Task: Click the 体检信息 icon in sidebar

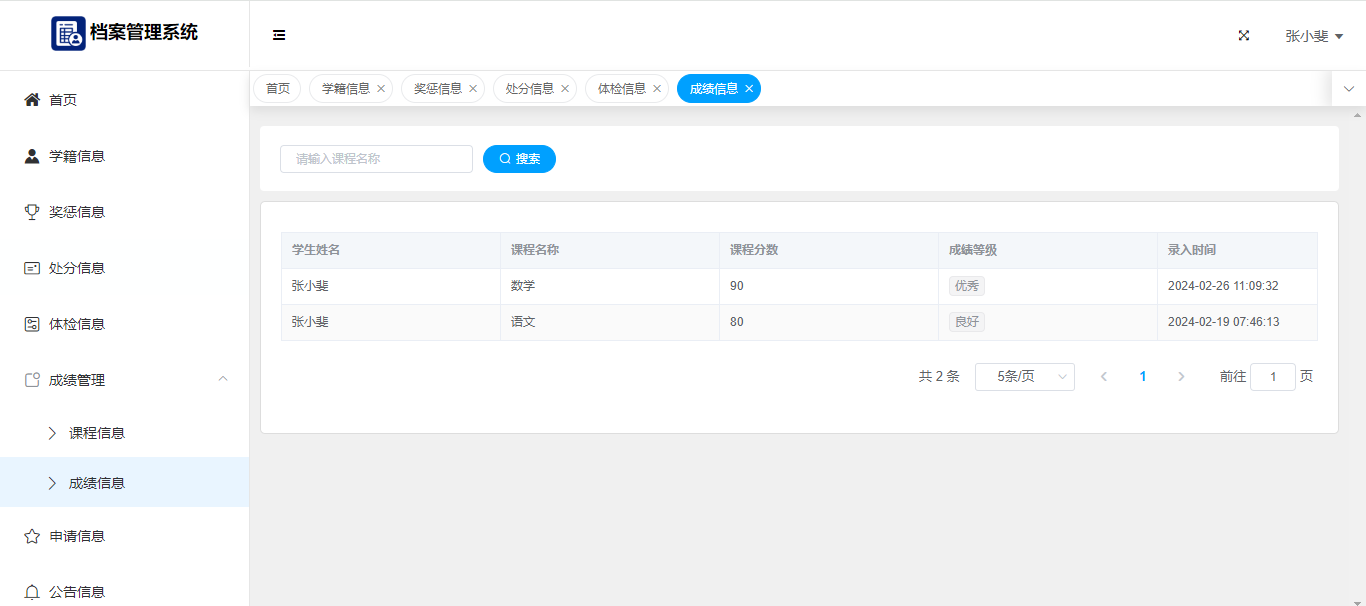Action: (32, 324)
